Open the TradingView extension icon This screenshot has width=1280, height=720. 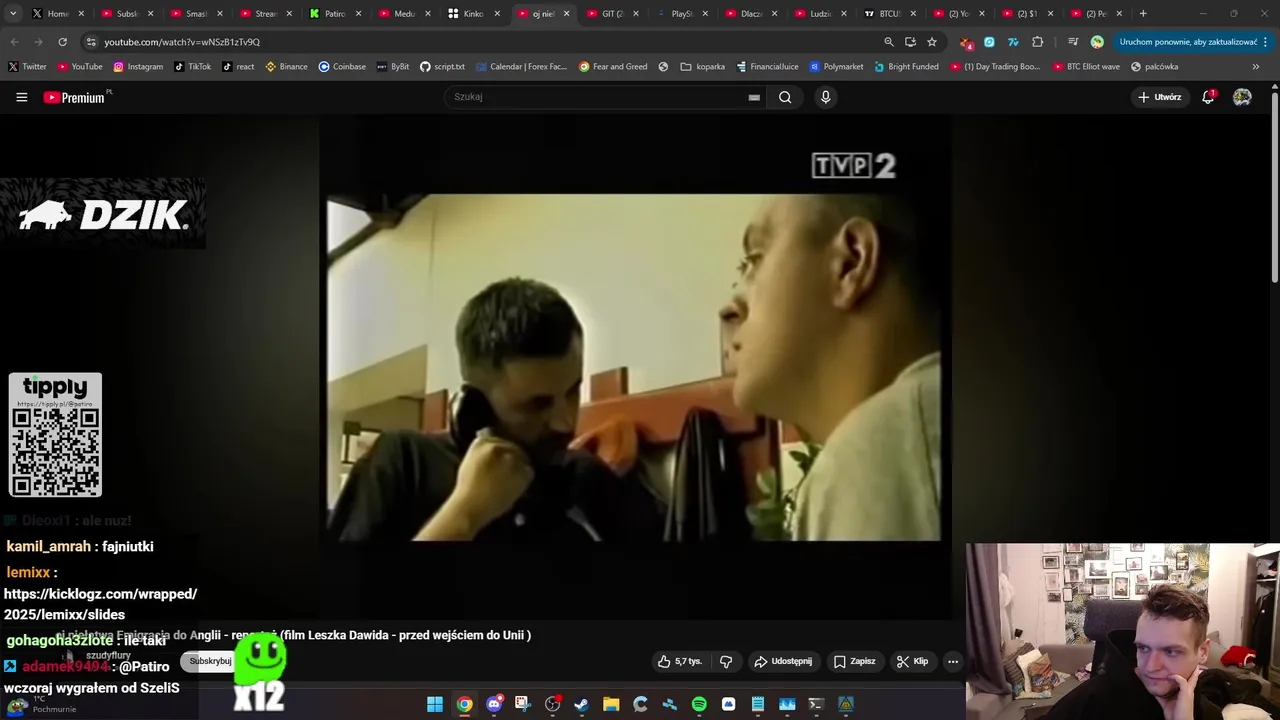[x=1013, y=42]
